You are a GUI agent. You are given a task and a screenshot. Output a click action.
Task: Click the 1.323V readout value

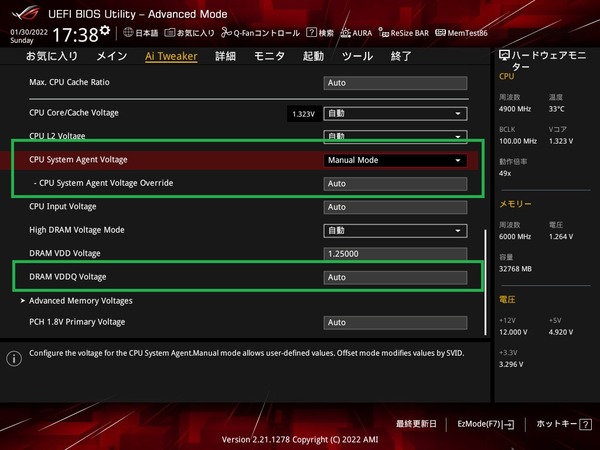pos(303,114)
